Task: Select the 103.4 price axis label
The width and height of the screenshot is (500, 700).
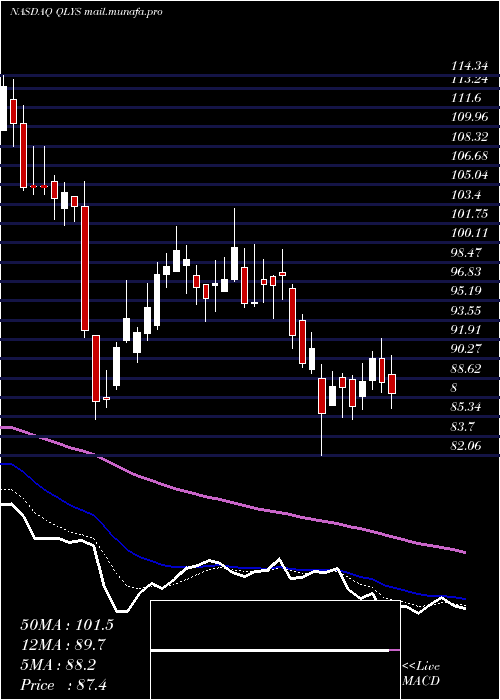Action: 466,195
